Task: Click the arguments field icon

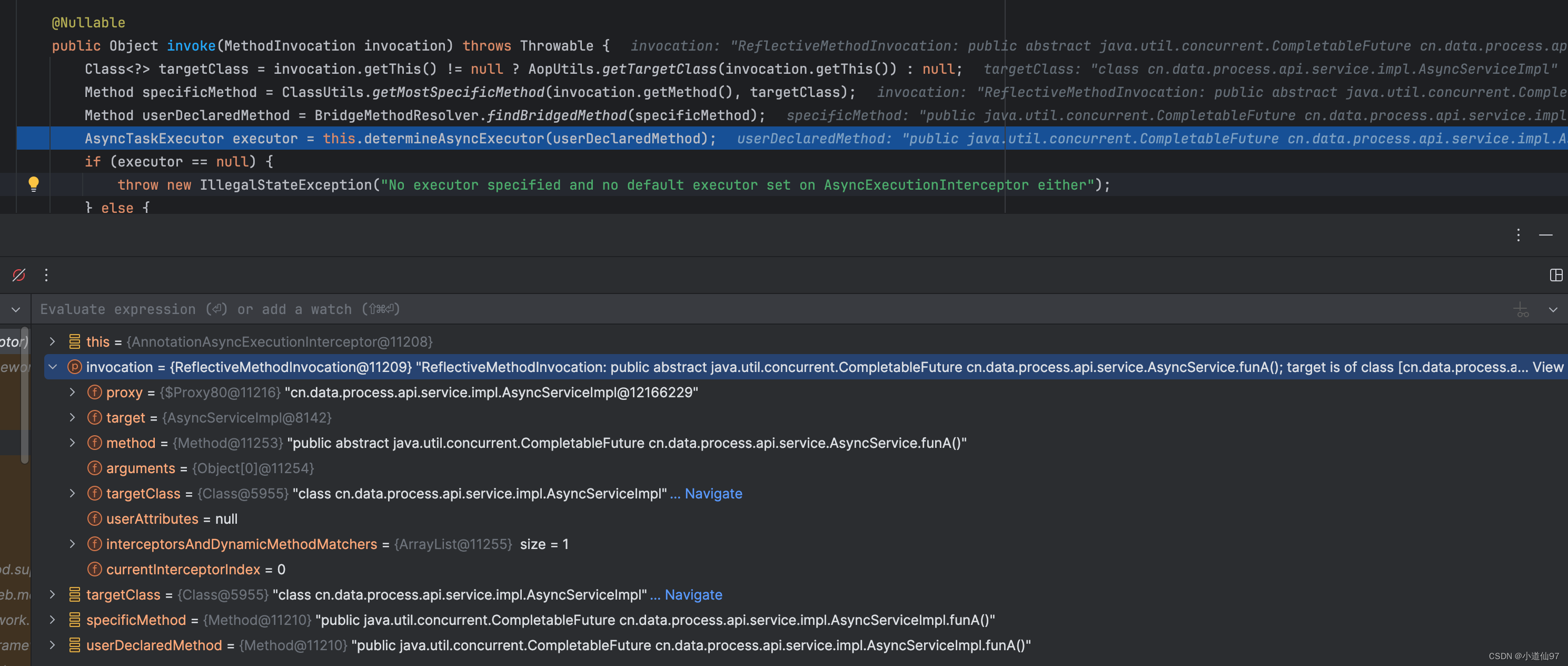Action: [x=94, y=468]
